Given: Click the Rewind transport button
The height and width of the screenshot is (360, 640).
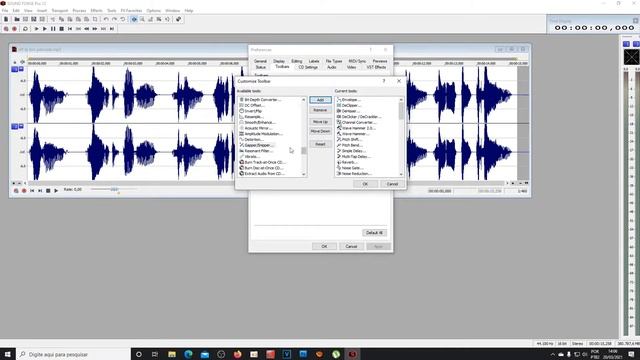Looking at the screenshot, I should [87, 29].
